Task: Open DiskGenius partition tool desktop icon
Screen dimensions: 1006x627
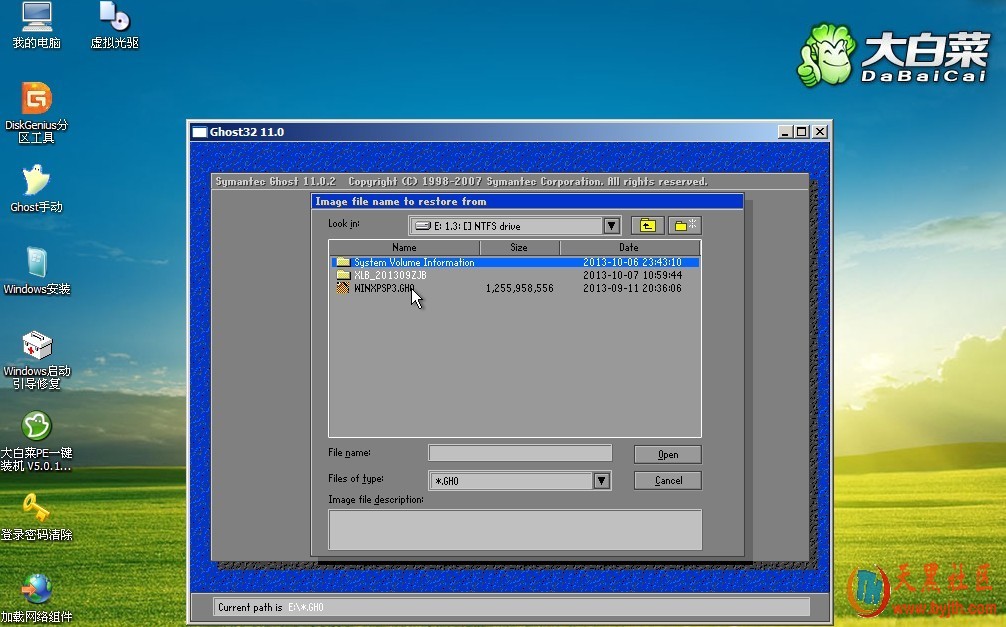Action: (x=37, y=100)
